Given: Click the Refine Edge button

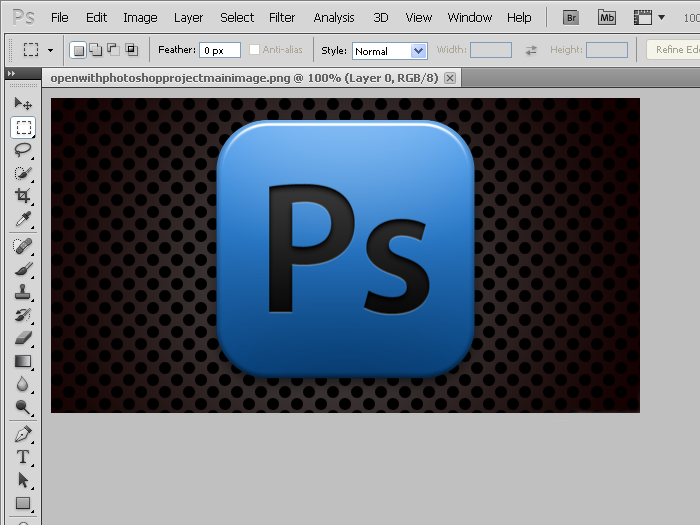Looking at the screenshot, I should [x=674, y=50].
